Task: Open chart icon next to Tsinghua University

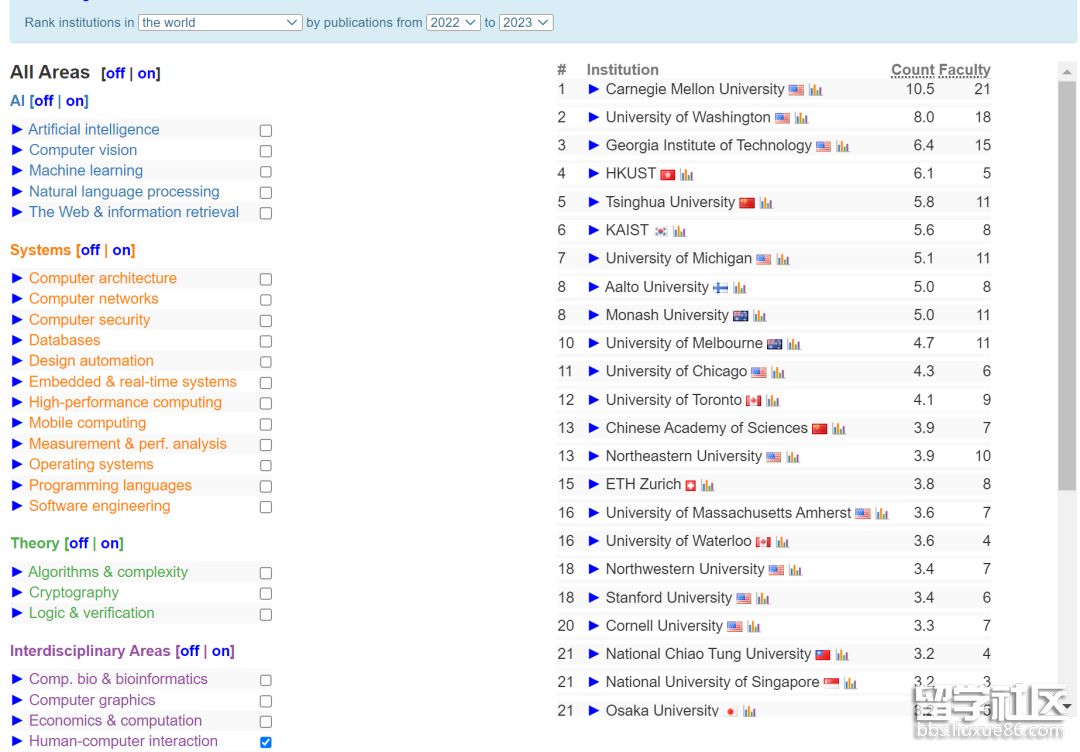Action: (x=766, y=203)
